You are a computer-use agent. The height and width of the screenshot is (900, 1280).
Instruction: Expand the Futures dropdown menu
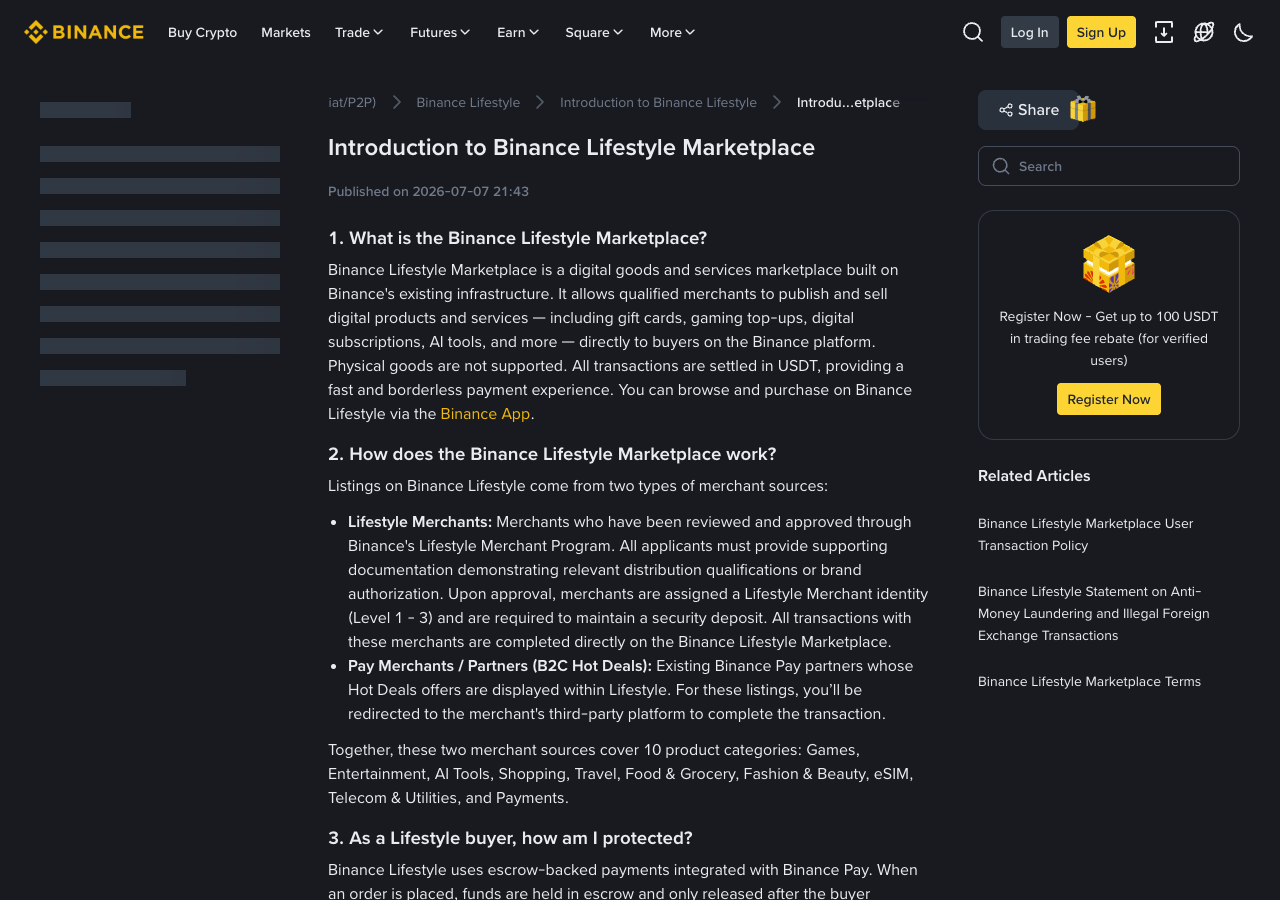coord(440,32)
